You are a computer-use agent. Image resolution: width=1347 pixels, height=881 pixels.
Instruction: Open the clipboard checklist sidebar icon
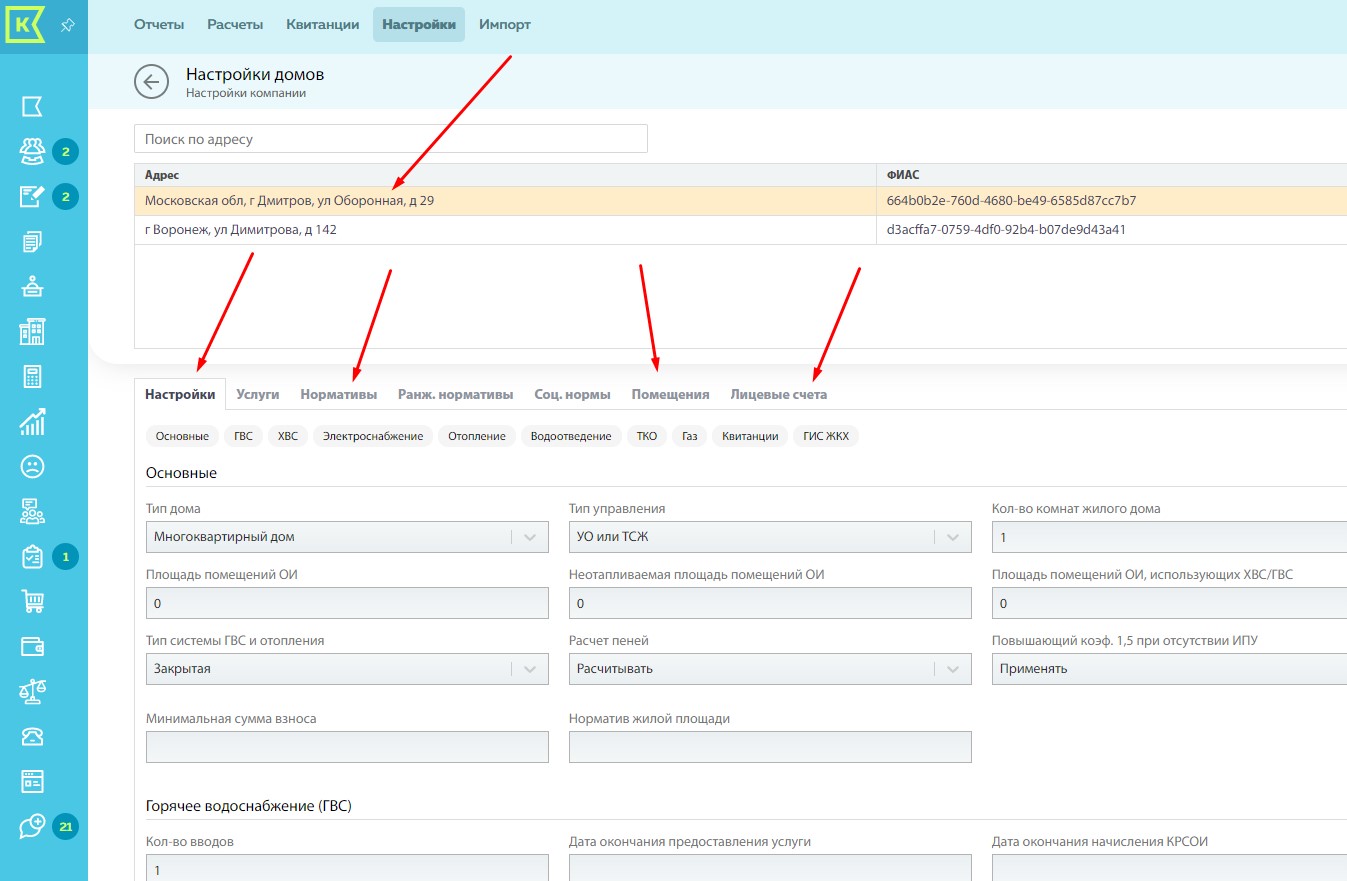pyautogui.click(x=32, y=556)
